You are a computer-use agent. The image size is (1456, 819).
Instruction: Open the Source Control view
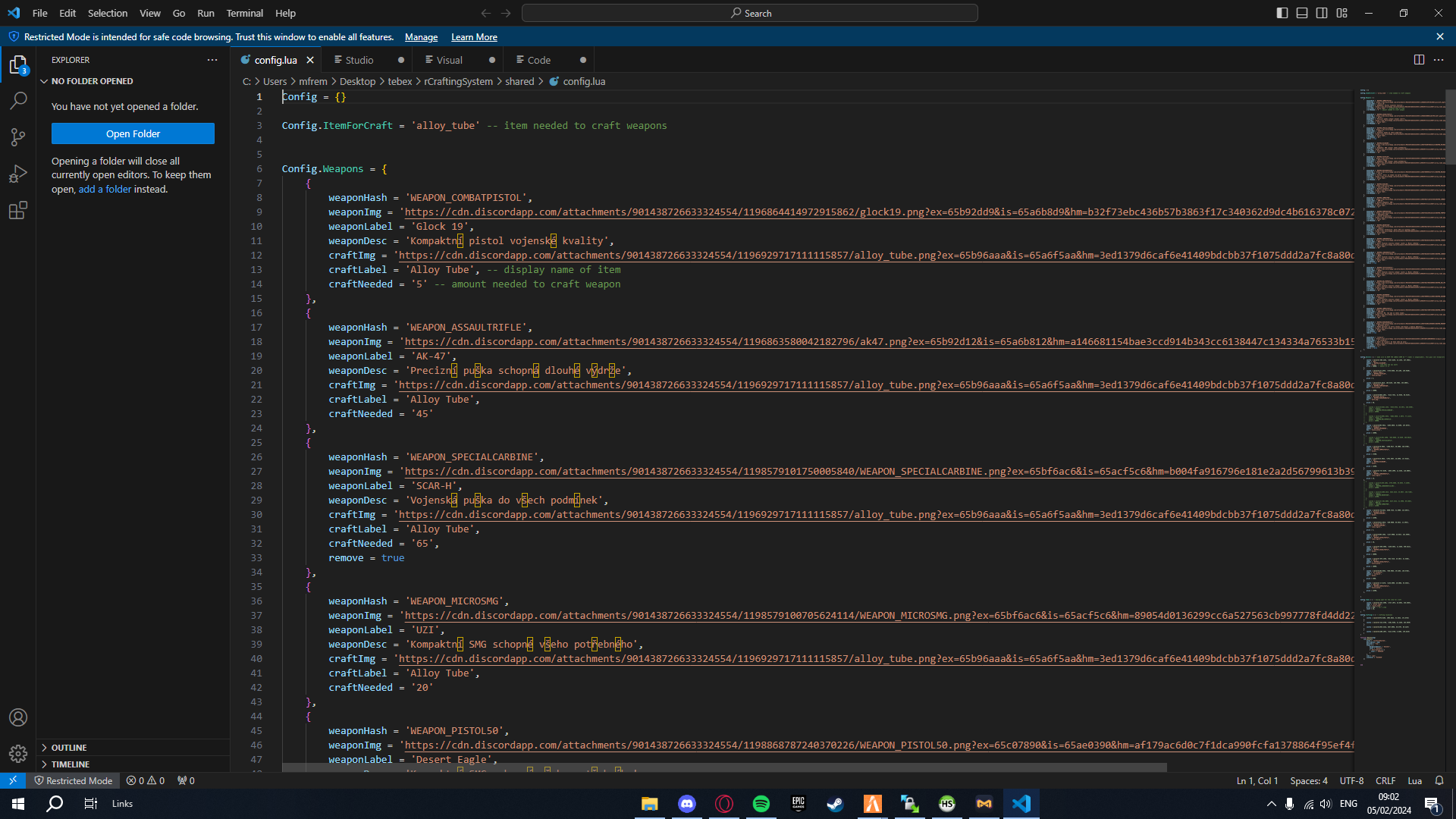[x=18, y=137]
